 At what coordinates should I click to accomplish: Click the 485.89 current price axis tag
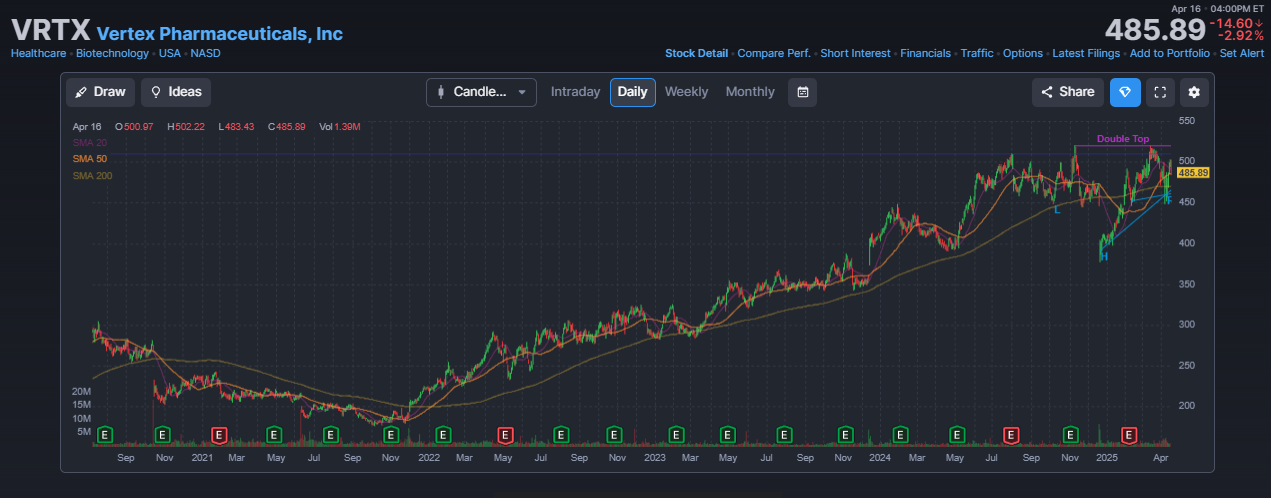click(x=1194, y=173)
